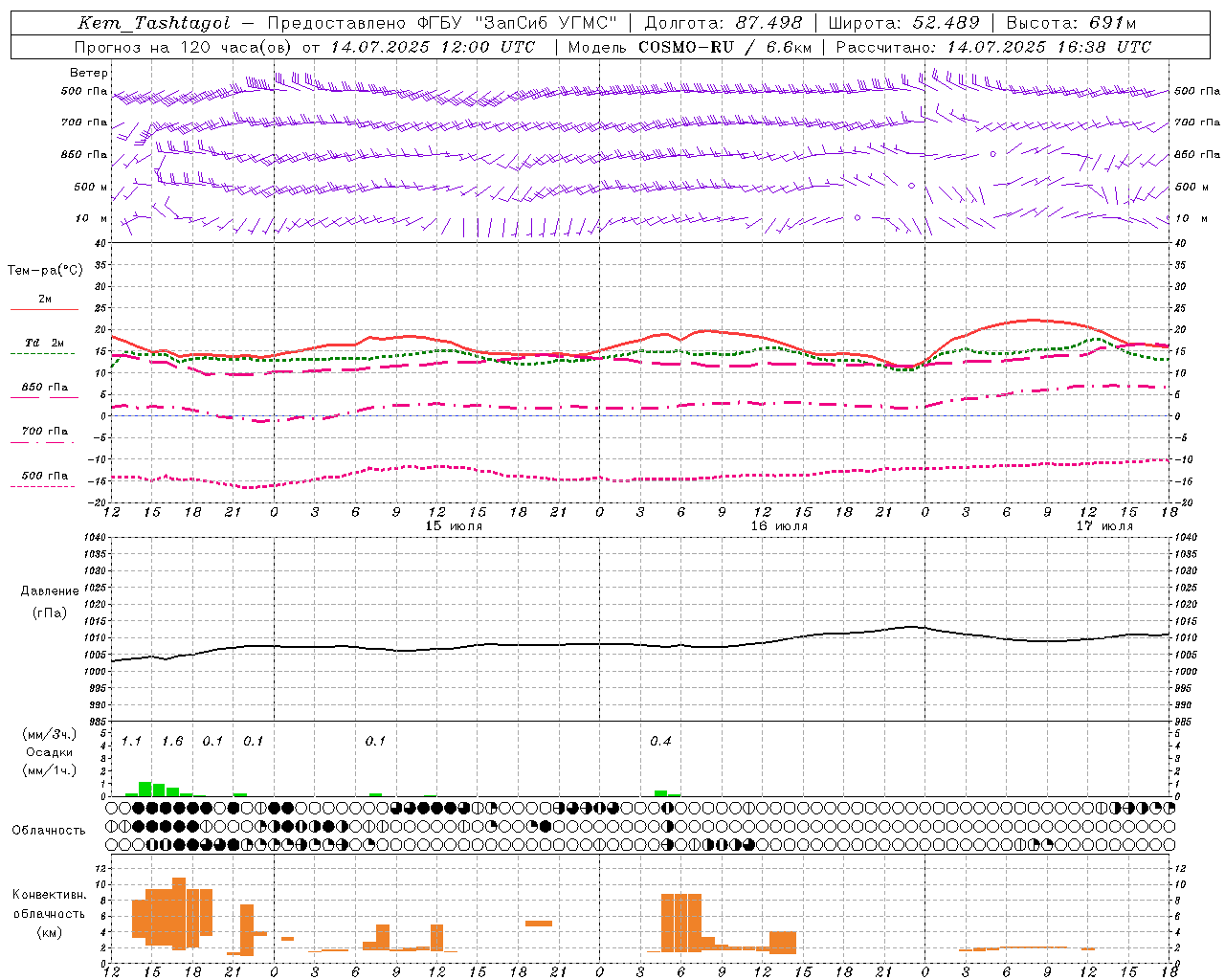
Task: Click the peak of the black pressure curve
Action: click(911, 627)
